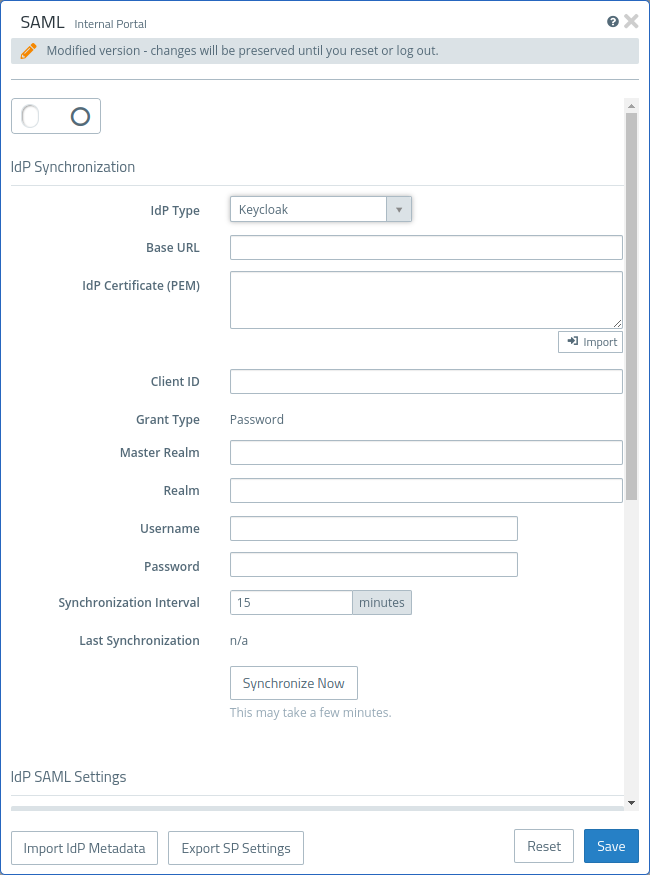Click the Client ID field
Viewport: 650px width, 875px height.
(x=426, y=382)
